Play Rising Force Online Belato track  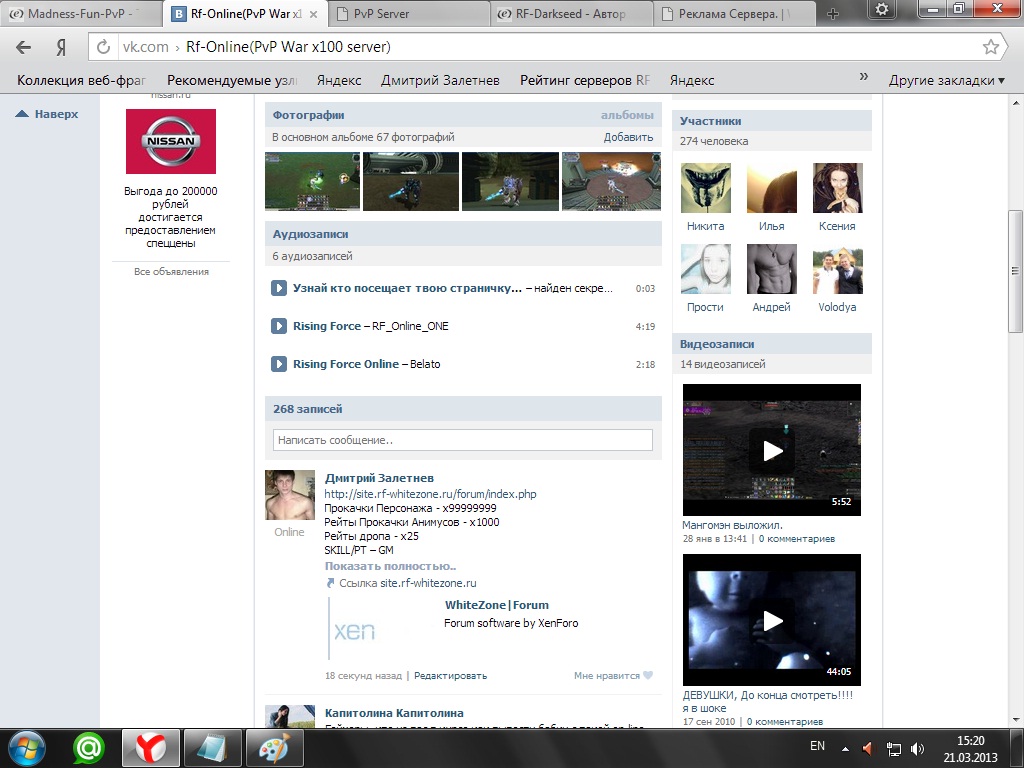[x=279, y=364]
